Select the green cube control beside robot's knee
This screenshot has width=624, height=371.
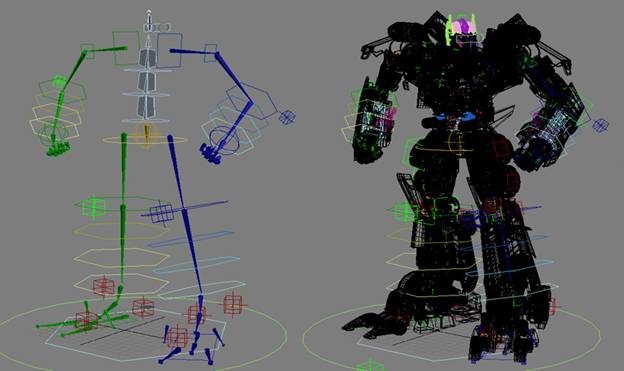click(405, 211)
